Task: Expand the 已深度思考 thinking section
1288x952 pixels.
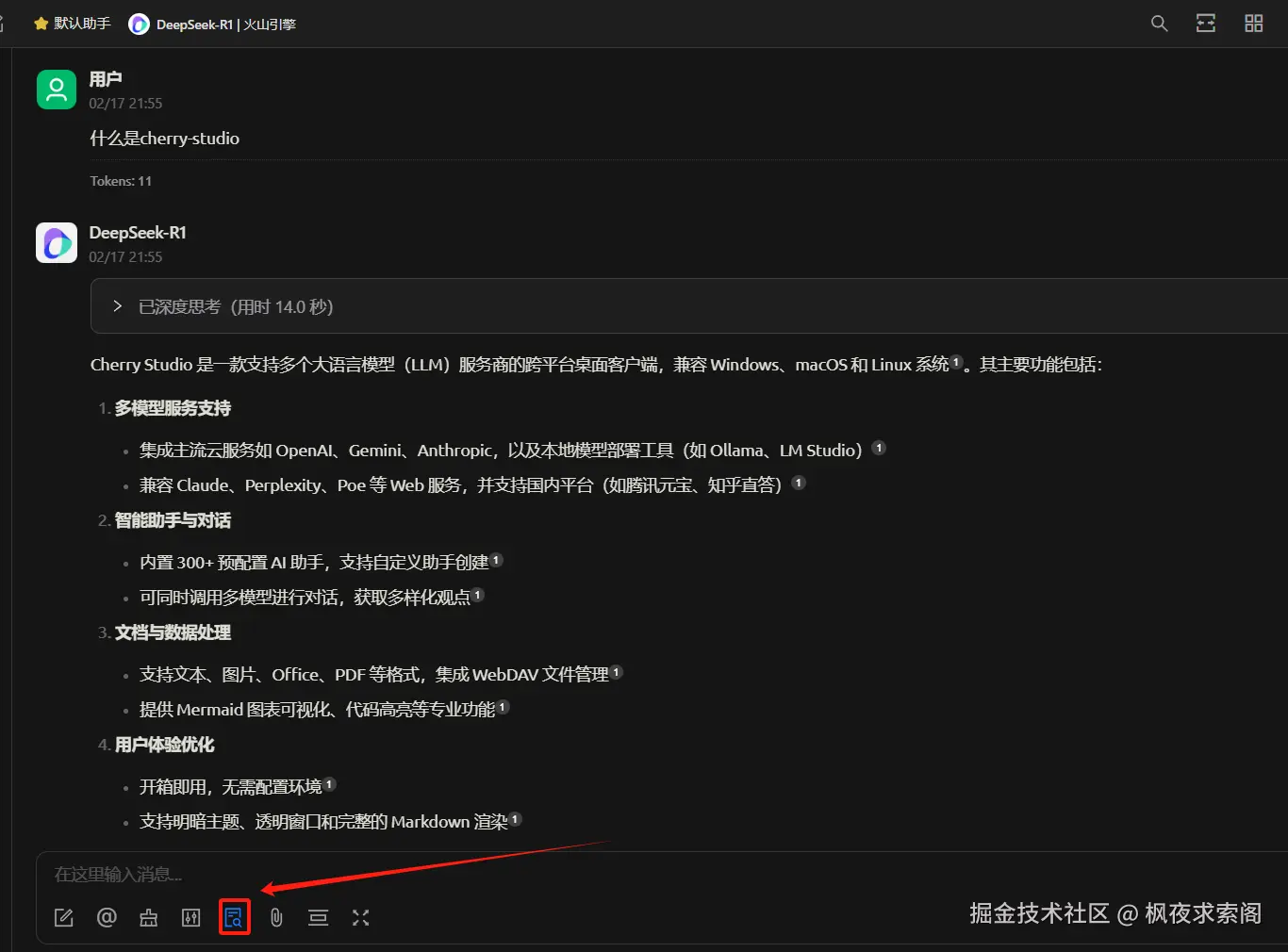Action: pyautogui.click(x=689, y=306)
